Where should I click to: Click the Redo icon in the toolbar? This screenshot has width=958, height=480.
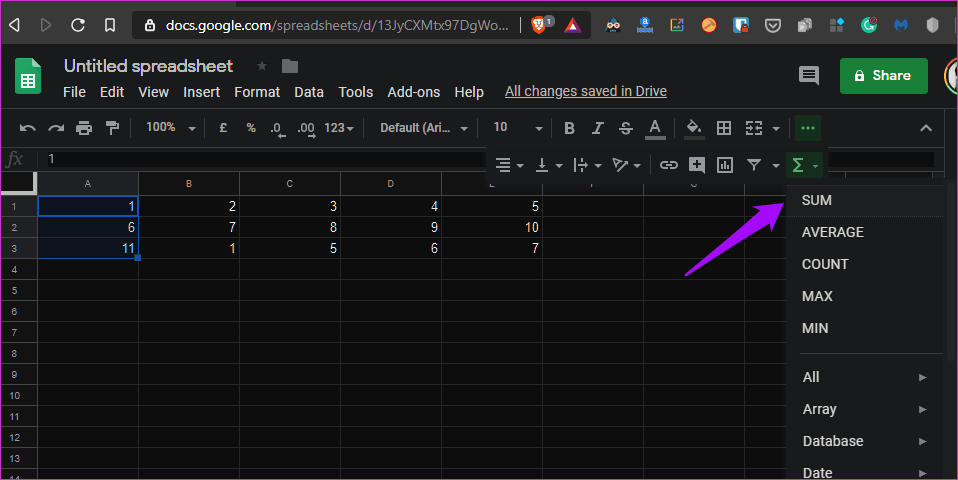(x=56, y=128)
